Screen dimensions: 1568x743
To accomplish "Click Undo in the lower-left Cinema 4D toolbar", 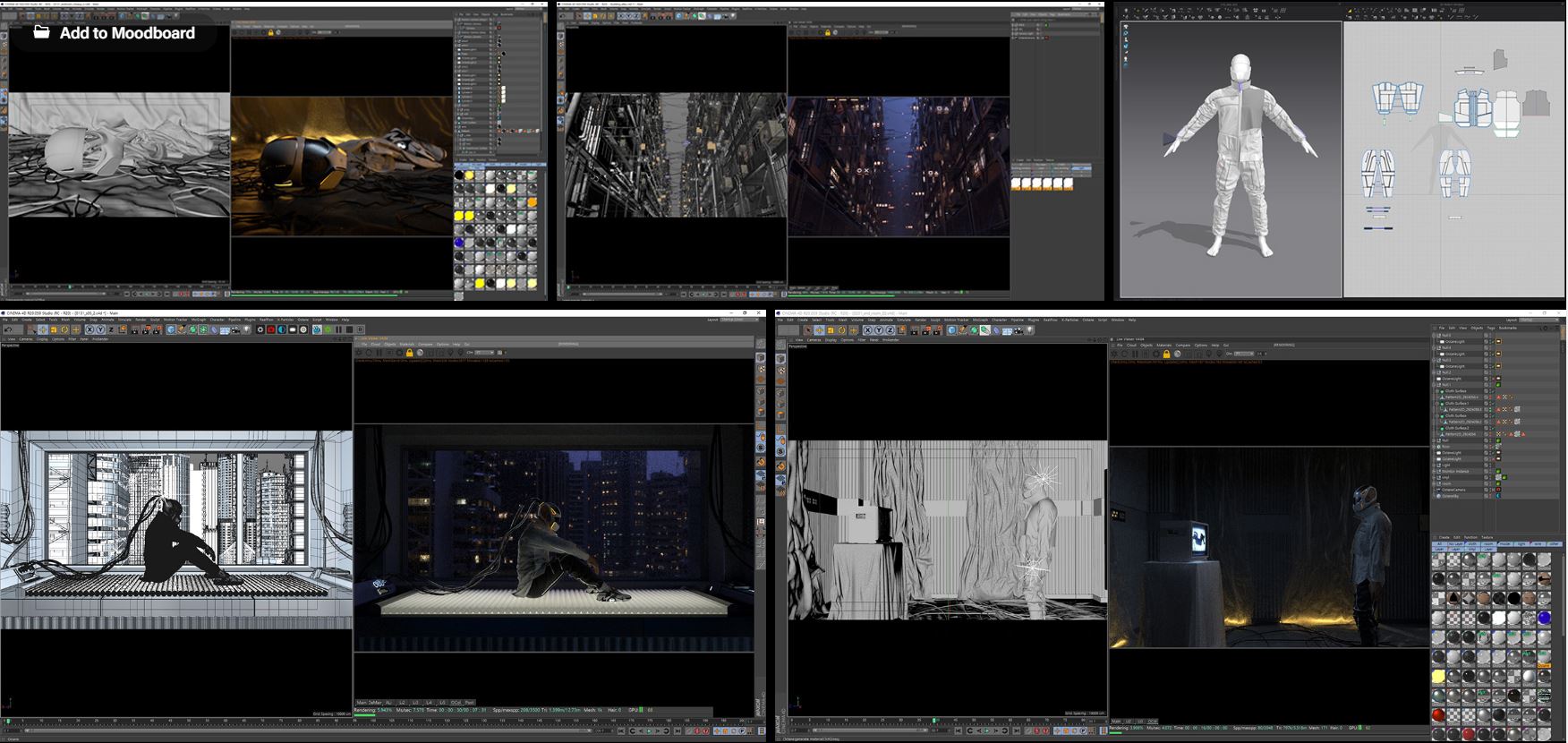I will tap(8, 329).
